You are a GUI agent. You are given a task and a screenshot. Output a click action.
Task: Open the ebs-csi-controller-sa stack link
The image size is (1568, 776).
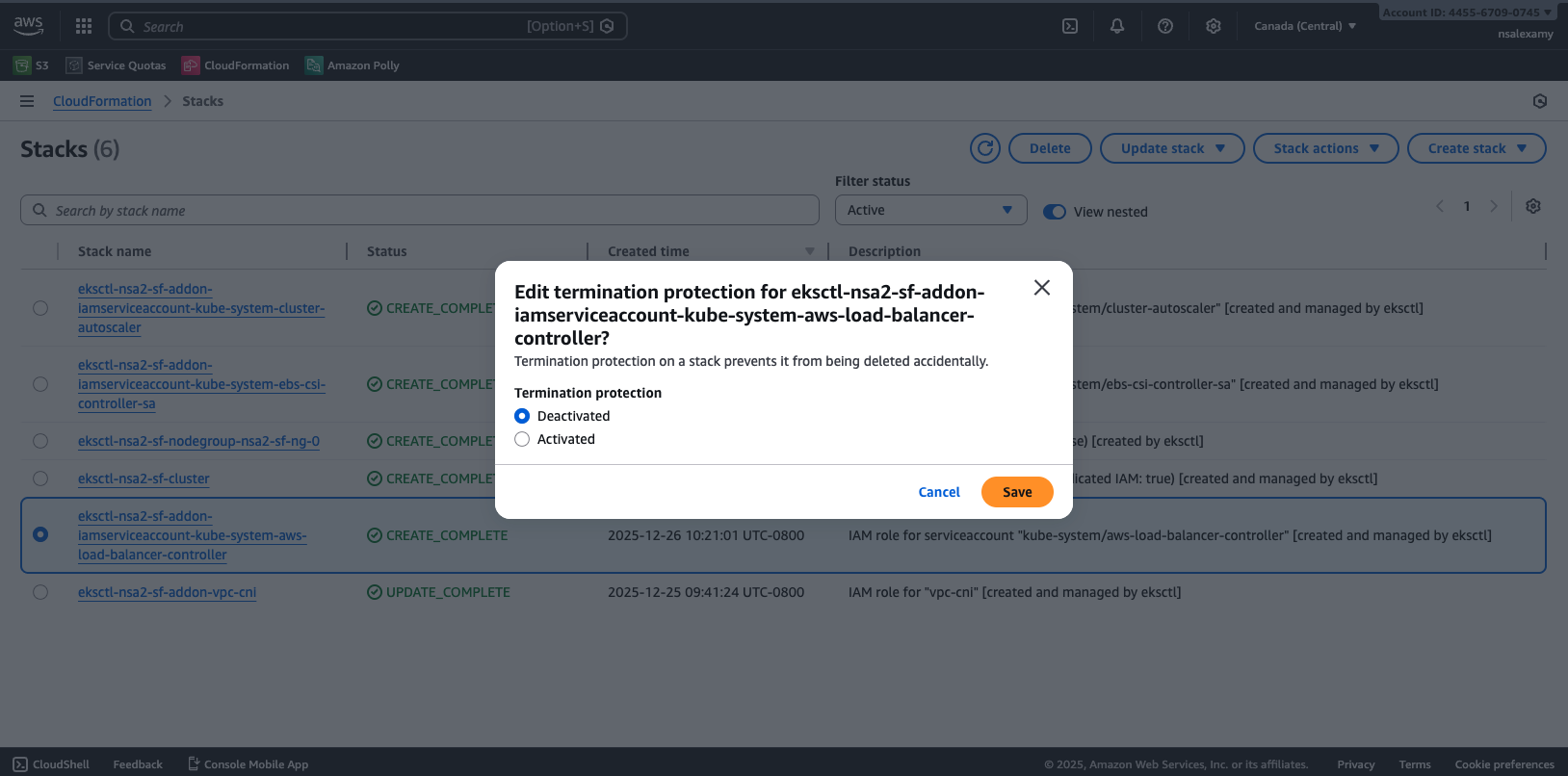pyautogui.click(x=201, y=384)
